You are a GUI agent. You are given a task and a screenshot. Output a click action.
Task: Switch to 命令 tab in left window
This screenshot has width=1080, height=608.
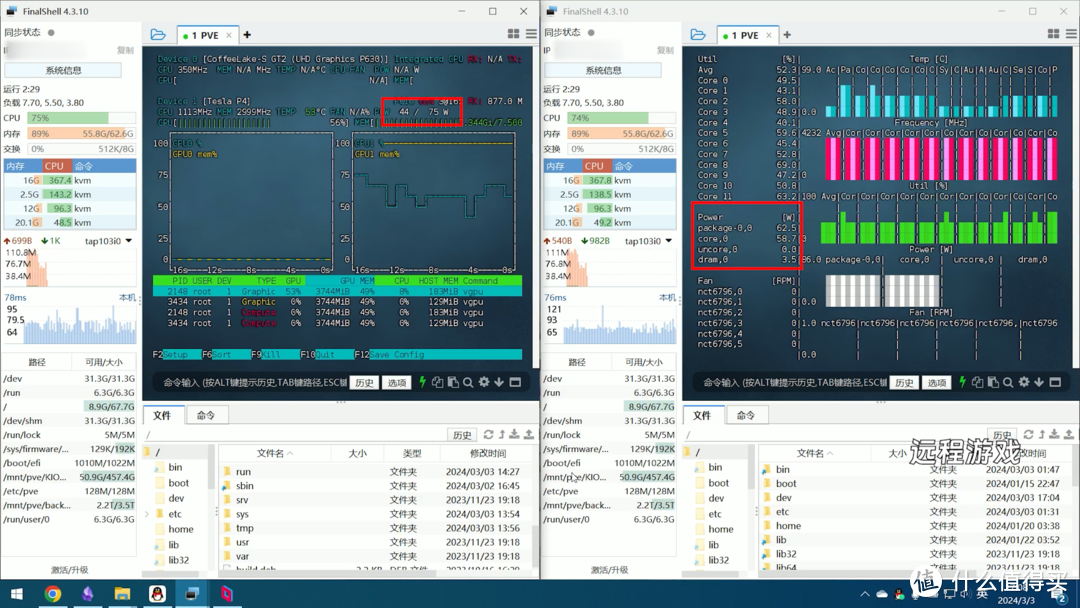point(206,415)
